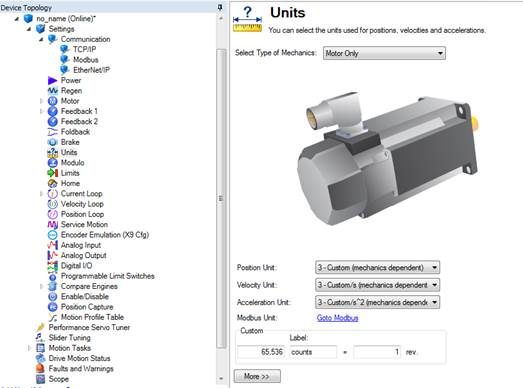Viewport: 523px width, 388px height.
Task: Select Position Capture tree item
Action: coord(87,307)
